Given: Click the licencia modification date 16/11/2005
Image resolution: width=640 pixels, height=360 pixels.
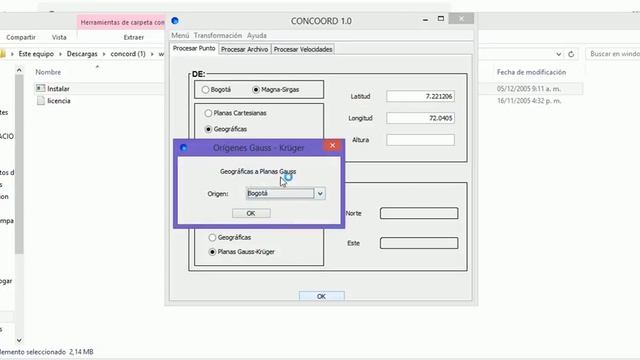Looking at the screenshot, I should 529,101.
